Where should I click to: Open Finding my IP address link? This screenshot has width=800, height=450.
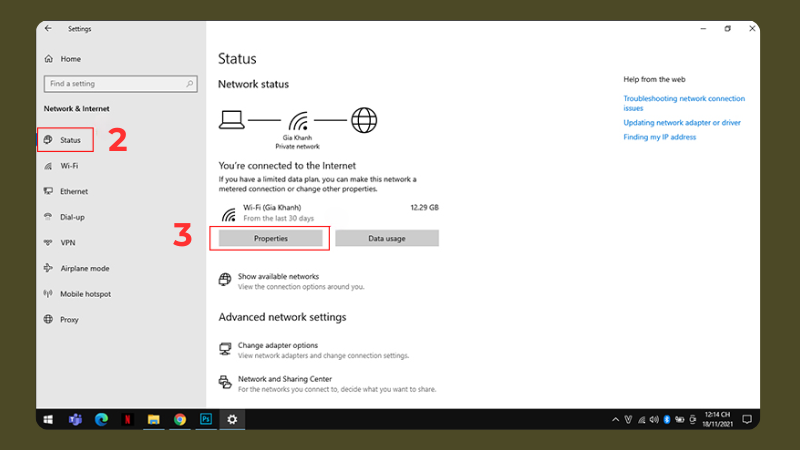(659, 137)
